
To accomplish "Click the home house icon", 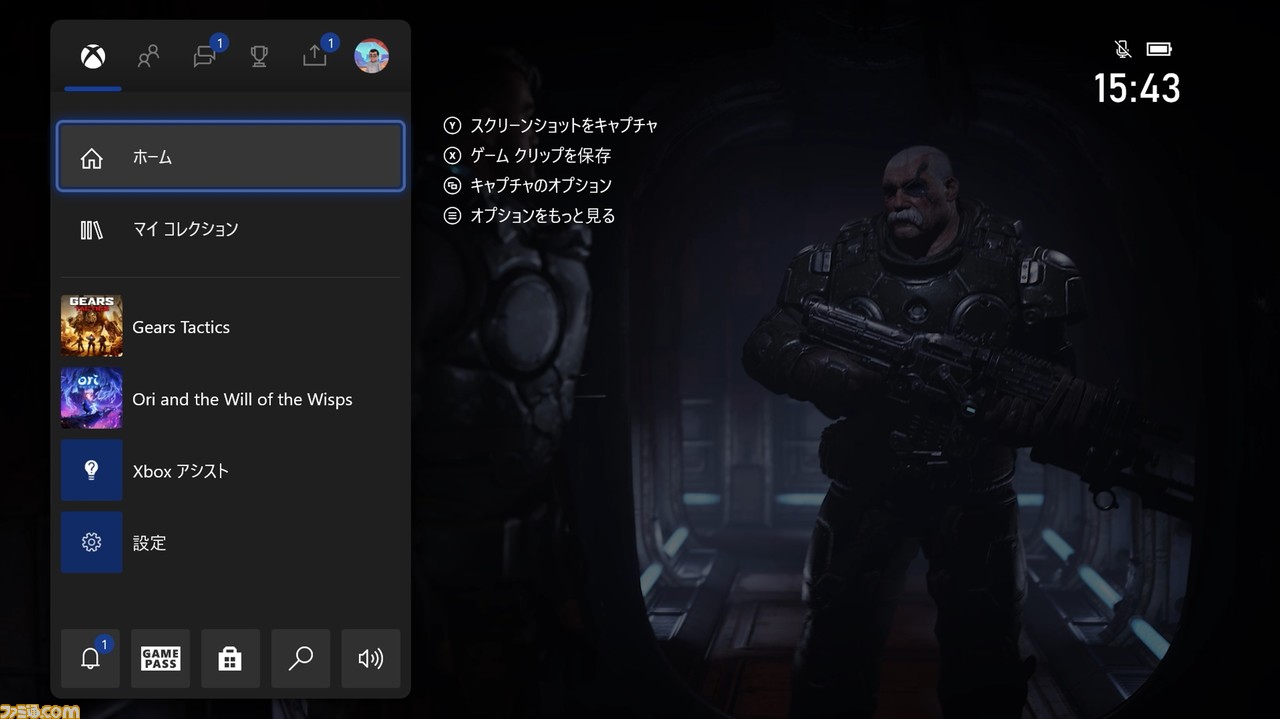I will (92, 158).
